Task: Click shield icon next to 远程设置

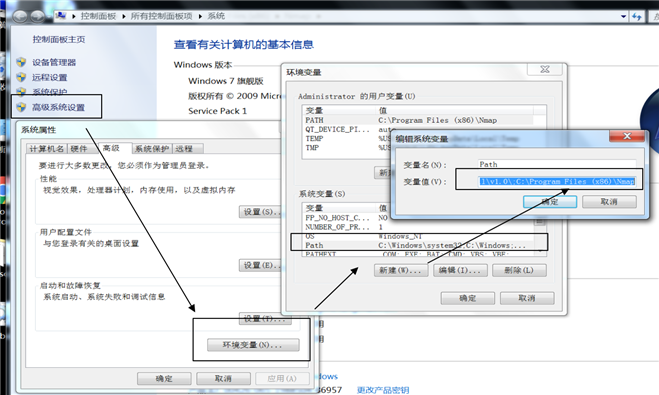Action: (21, 77)
